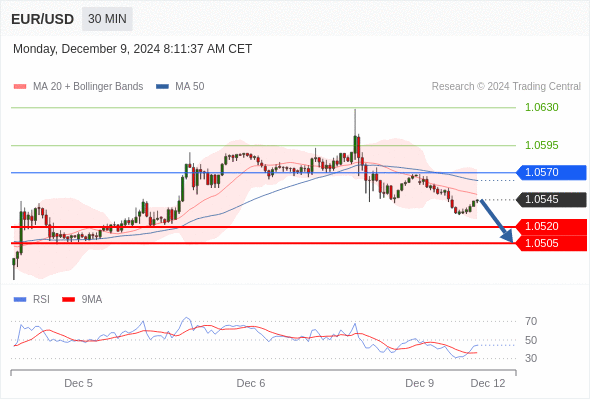Click the Research © 2024 Trading Central credit
Screen dimensions: 590x400
point(506,87)
